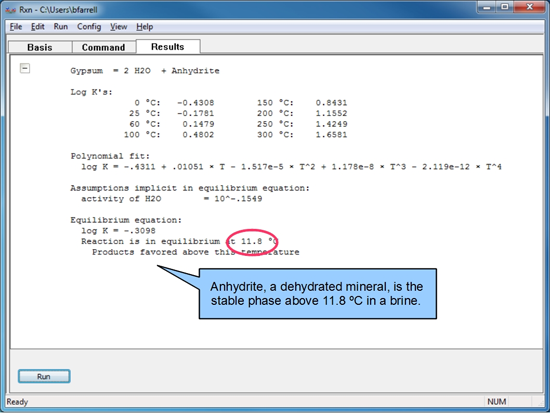The width and height of the screenshot is (550, 413).
Task: Click the NUM indicator in status bar
Action: [x=496, y=401]
